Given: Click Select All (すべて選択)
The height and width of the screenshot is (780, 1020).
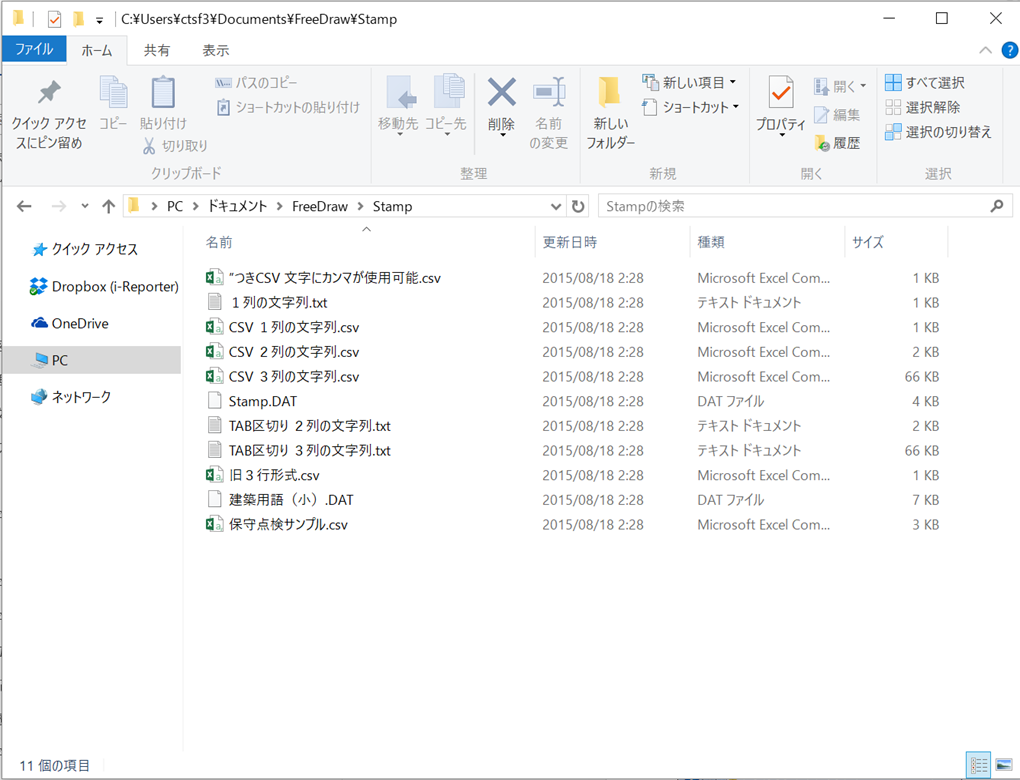Looking at the screenshot, I should (925, 83).
